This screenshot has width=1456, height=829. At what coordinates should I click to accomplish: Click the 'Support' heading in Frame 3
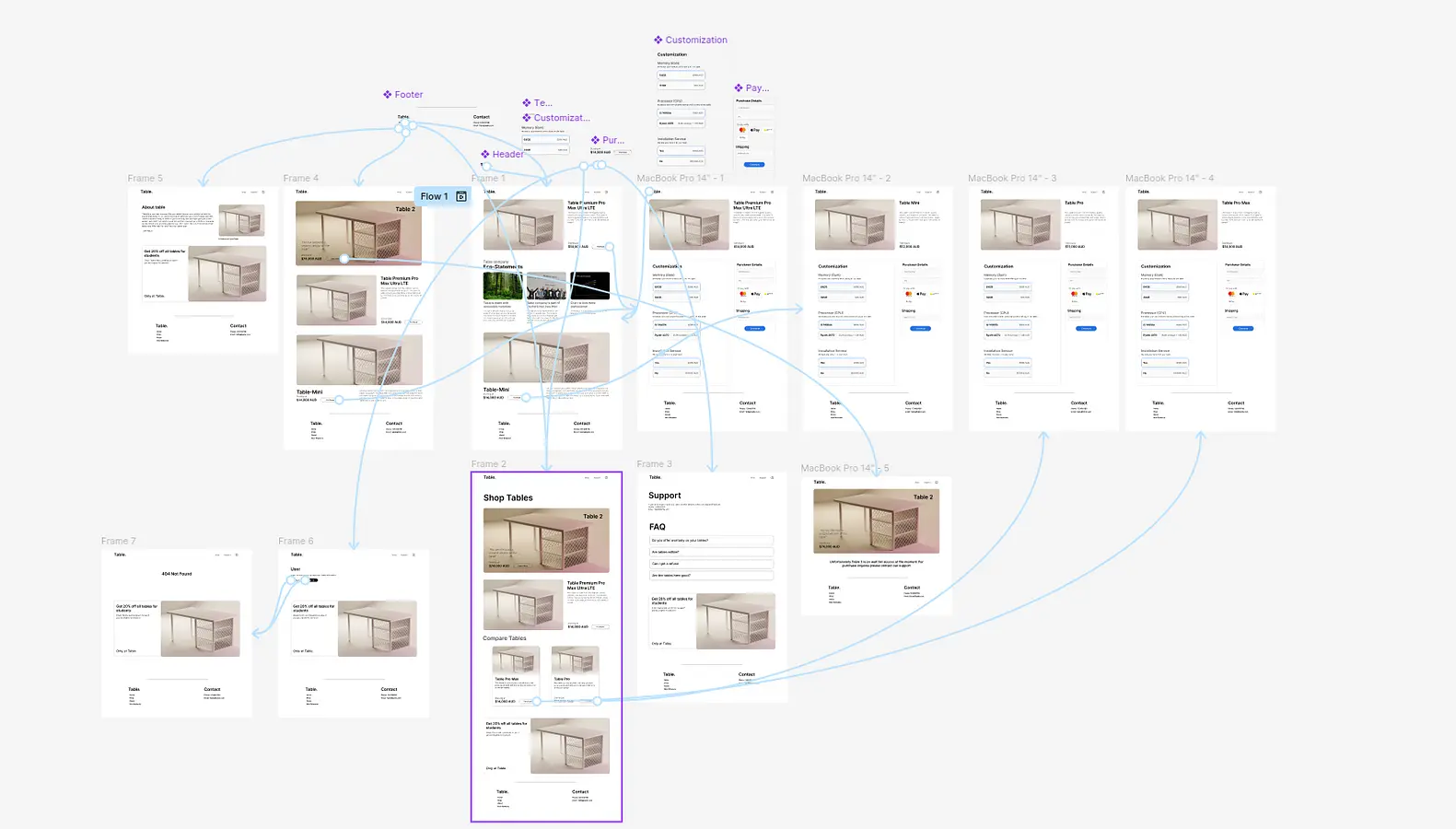[x=665, y=496]
